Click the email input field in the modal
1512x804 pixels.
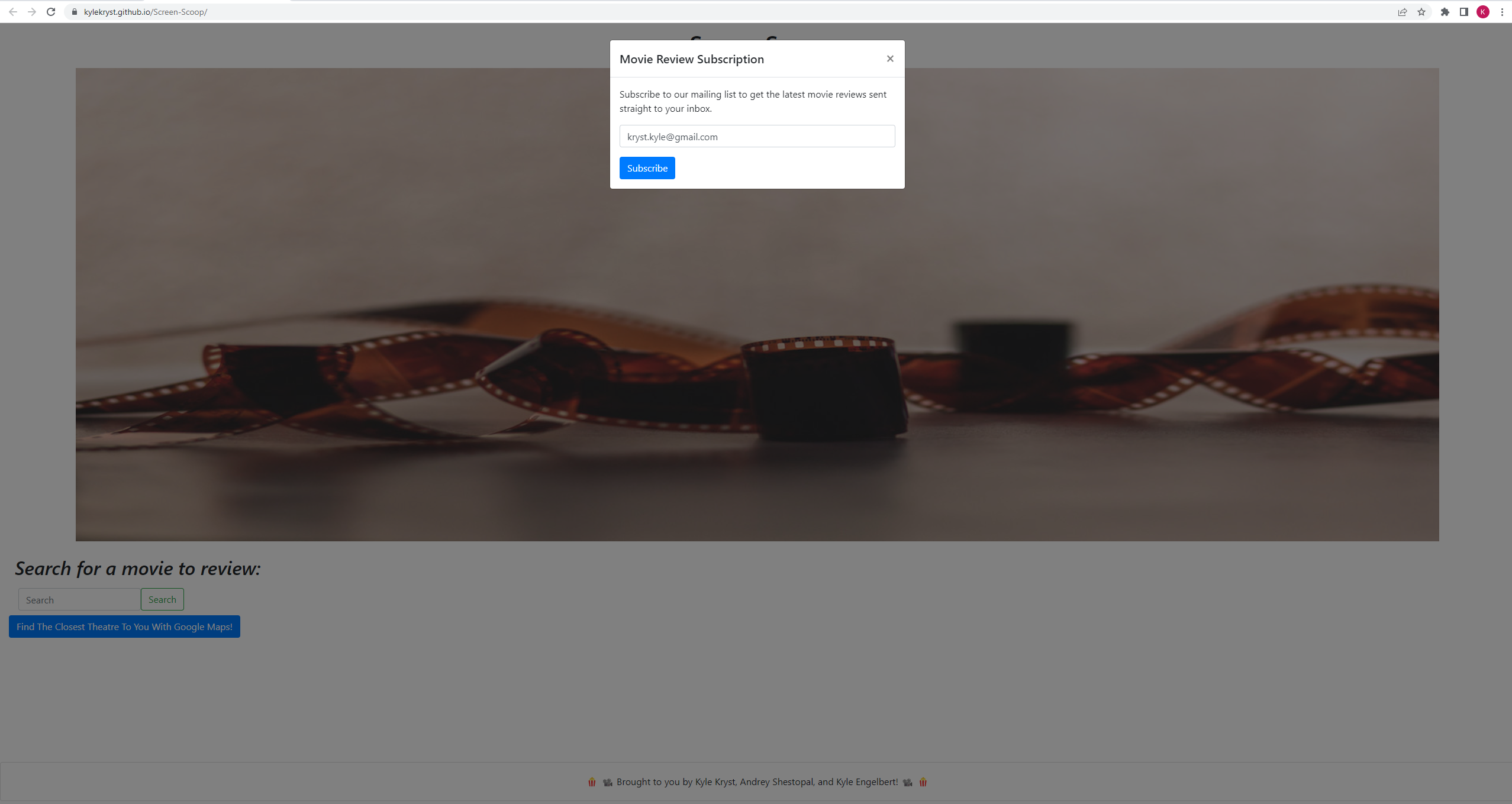coord(757,136)
